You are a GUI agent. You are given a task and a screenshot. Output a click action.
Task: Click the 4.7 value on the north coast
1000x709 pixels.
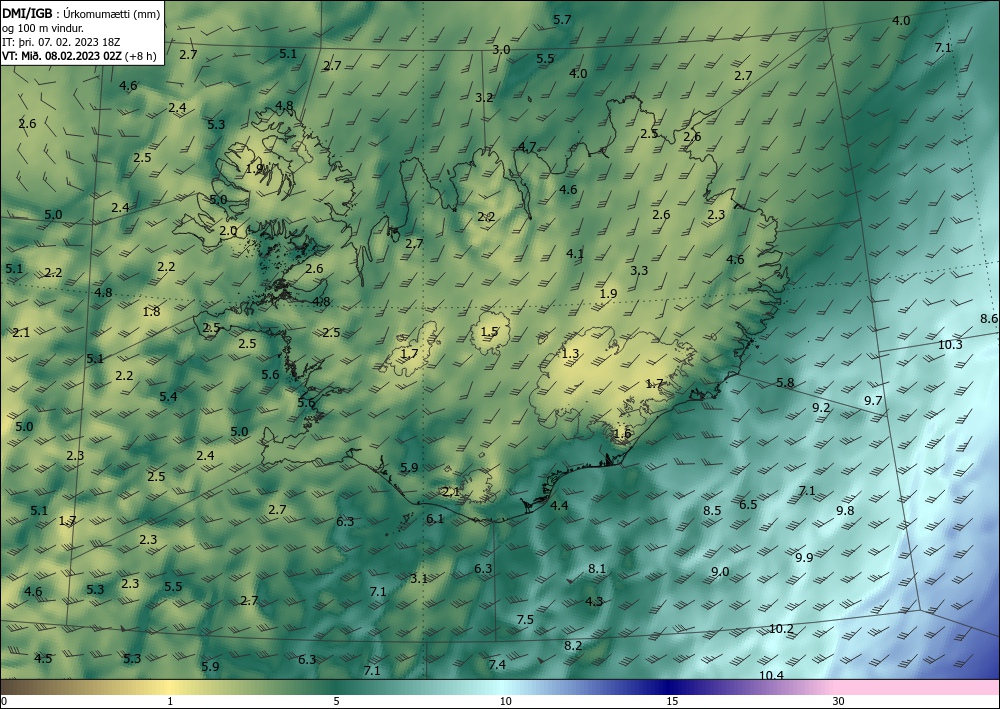pyautogui.click(x=527, y=147)
